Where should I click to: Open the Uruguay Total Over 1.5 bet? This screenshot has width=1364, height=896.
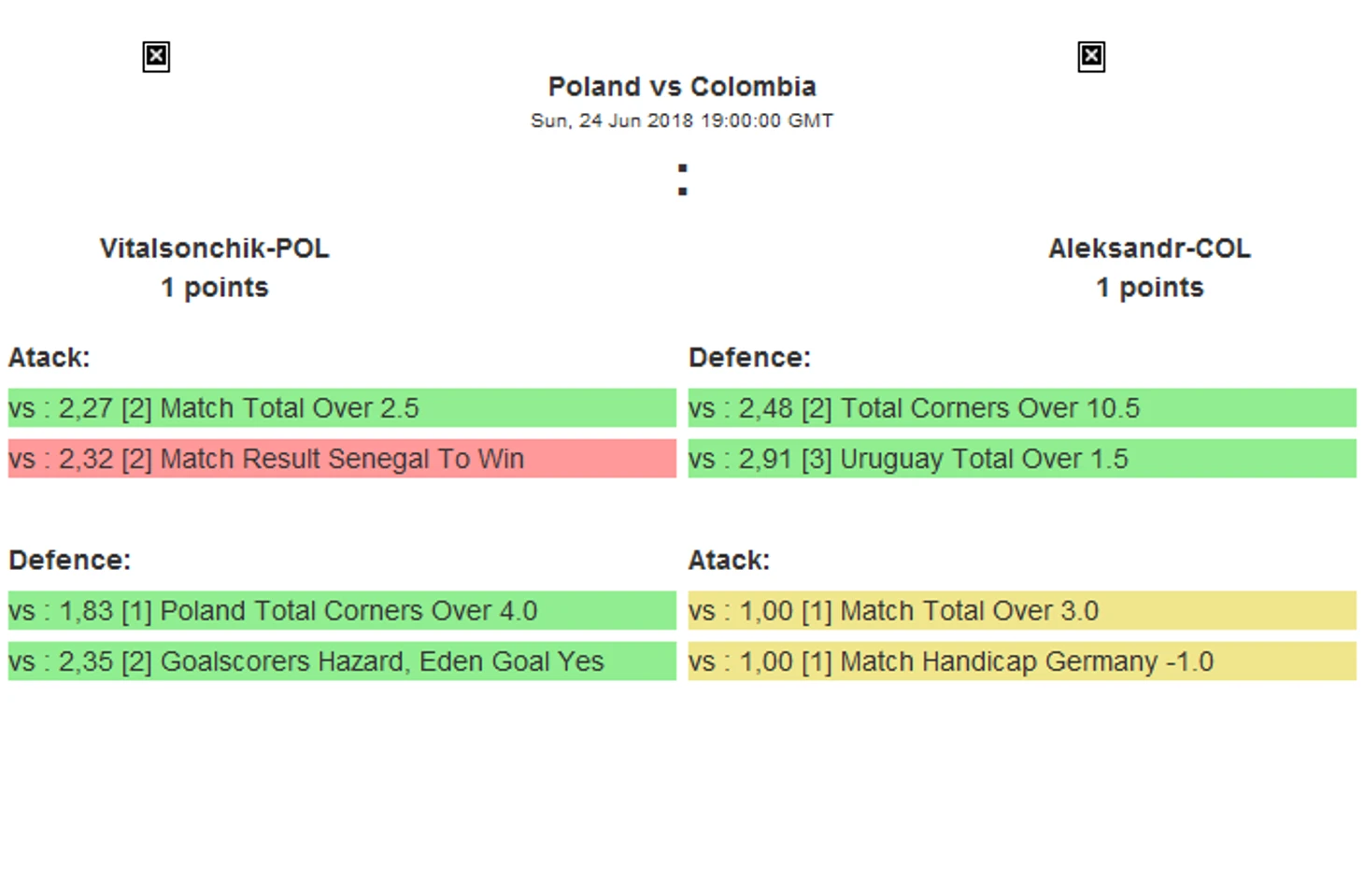pos(1022,459)
